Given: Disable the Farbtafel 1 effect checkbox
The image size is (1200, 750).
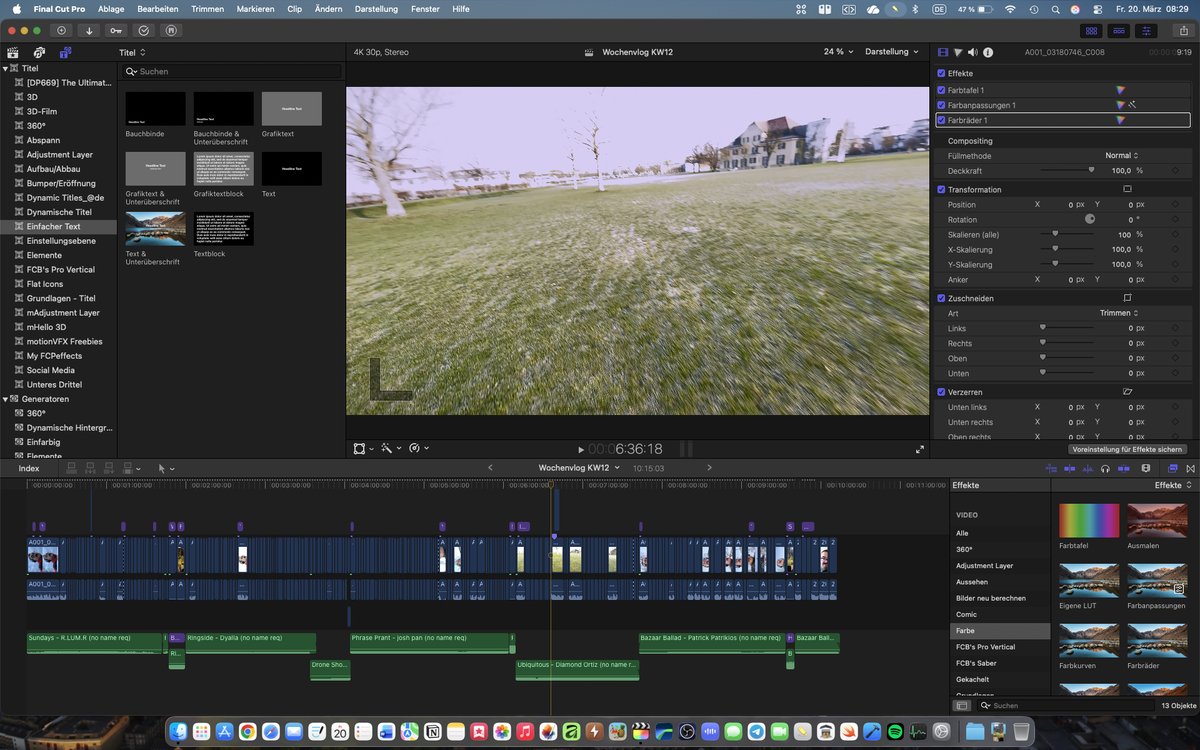Looking at the screenshot, I should (941, 90).
